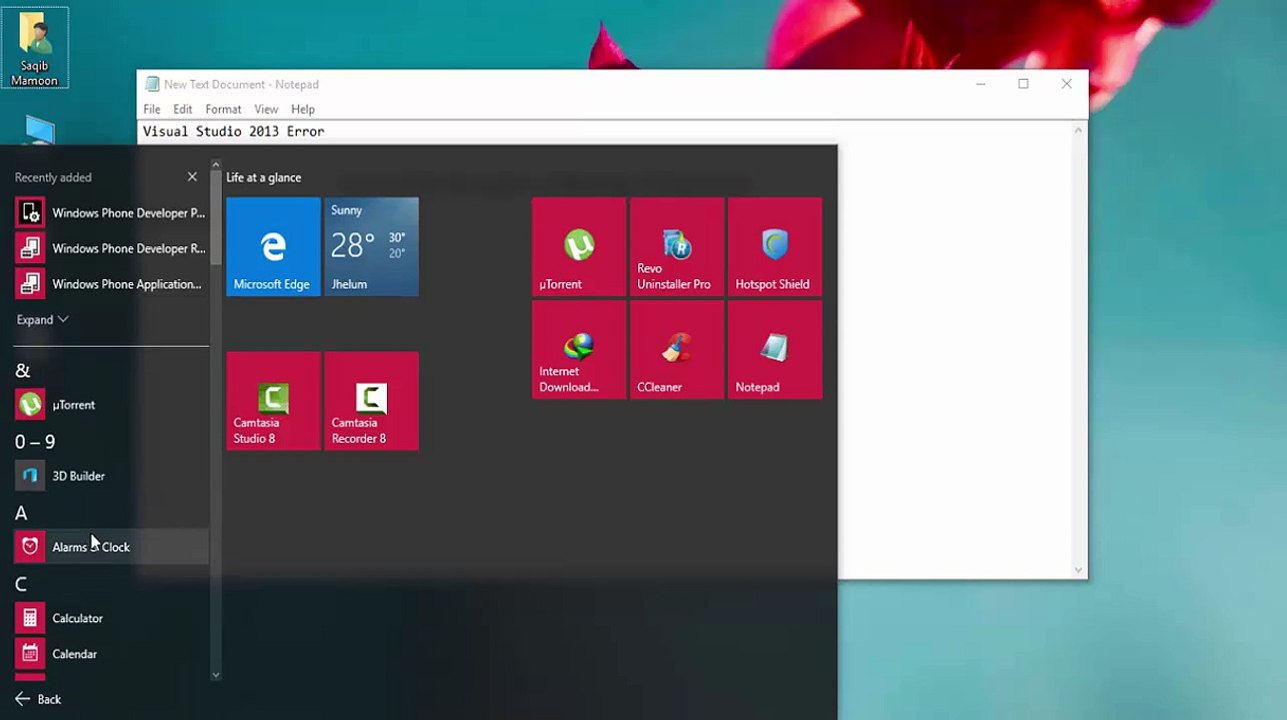Open Windows Phone Application... recent app

pyautogui.click(x=111, y=284)
